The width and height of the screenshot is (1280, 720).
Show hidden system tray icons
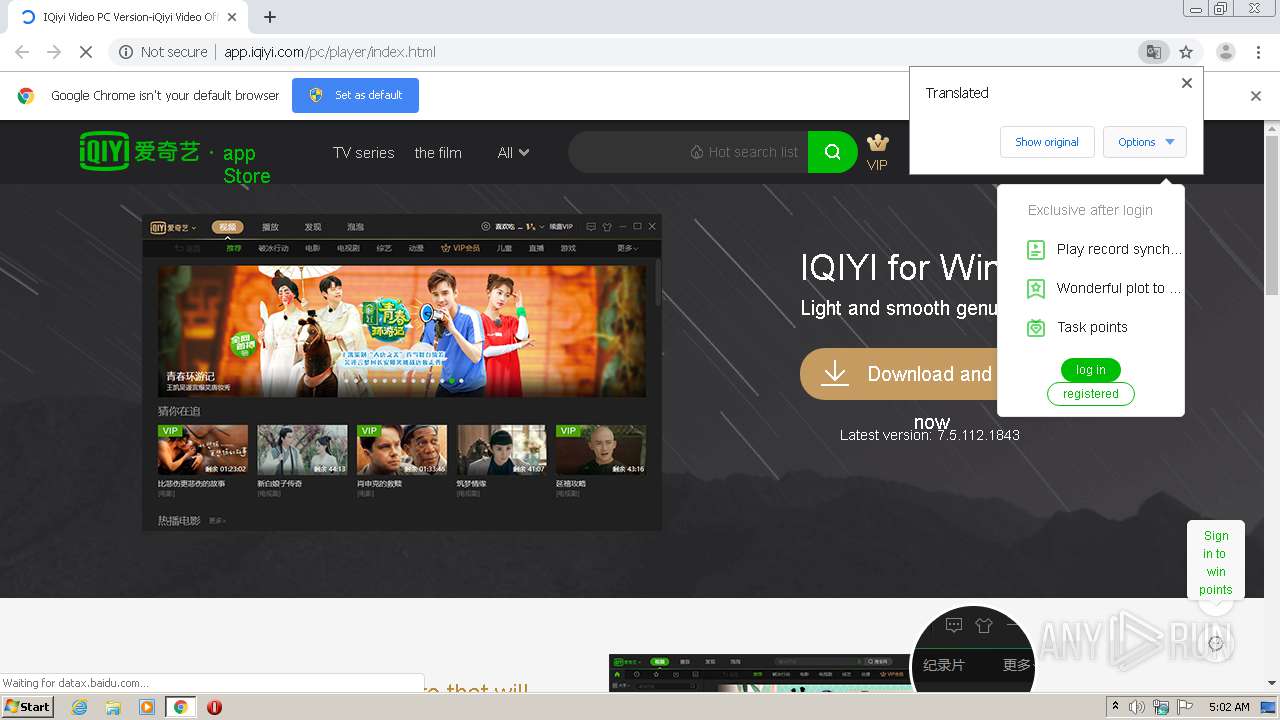point(1116,707)
